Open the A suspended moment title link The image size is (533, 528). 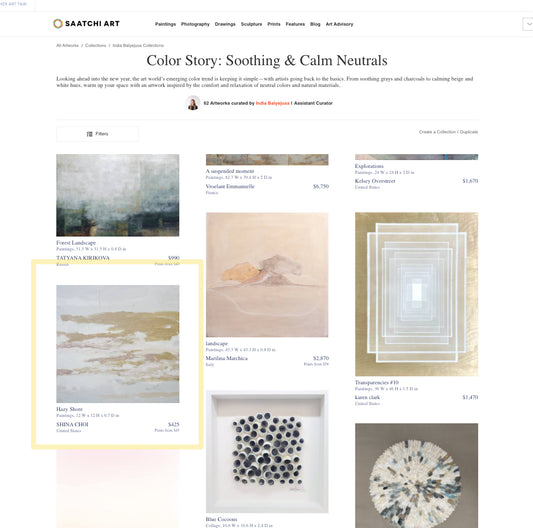point(230,171)
